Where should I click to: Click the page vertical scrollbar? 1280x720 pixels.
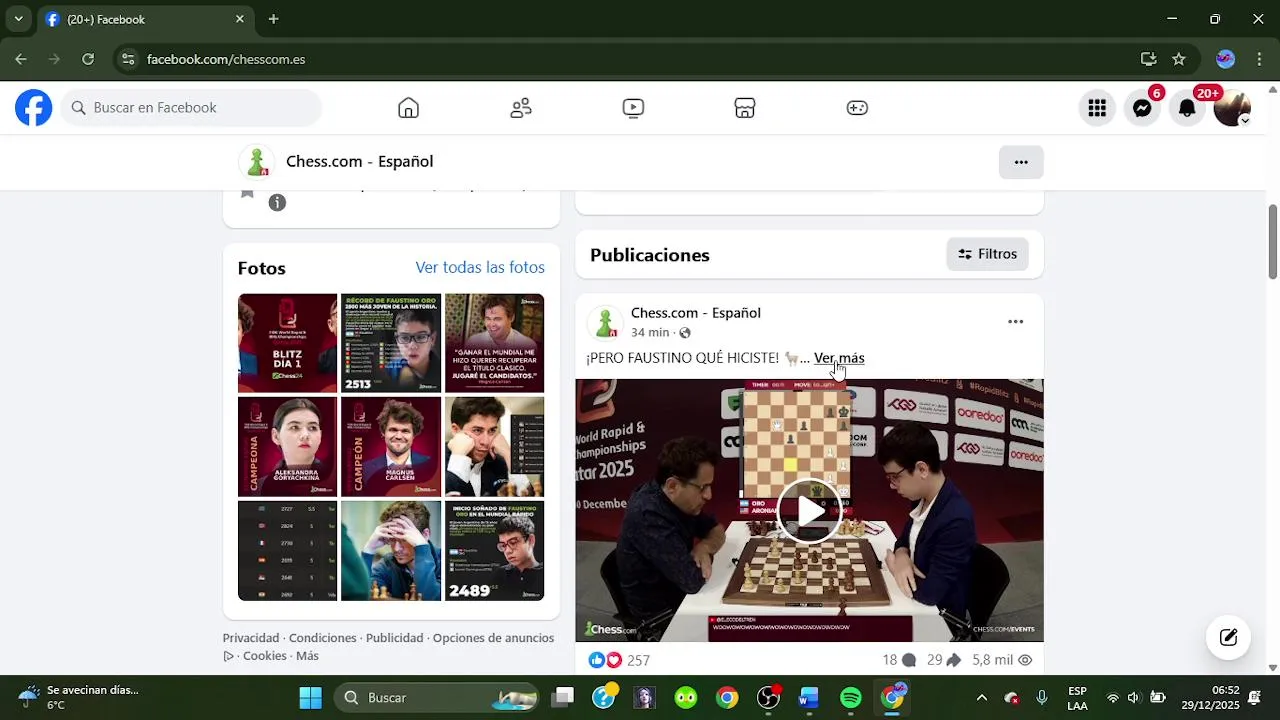tap(1273, 240)
